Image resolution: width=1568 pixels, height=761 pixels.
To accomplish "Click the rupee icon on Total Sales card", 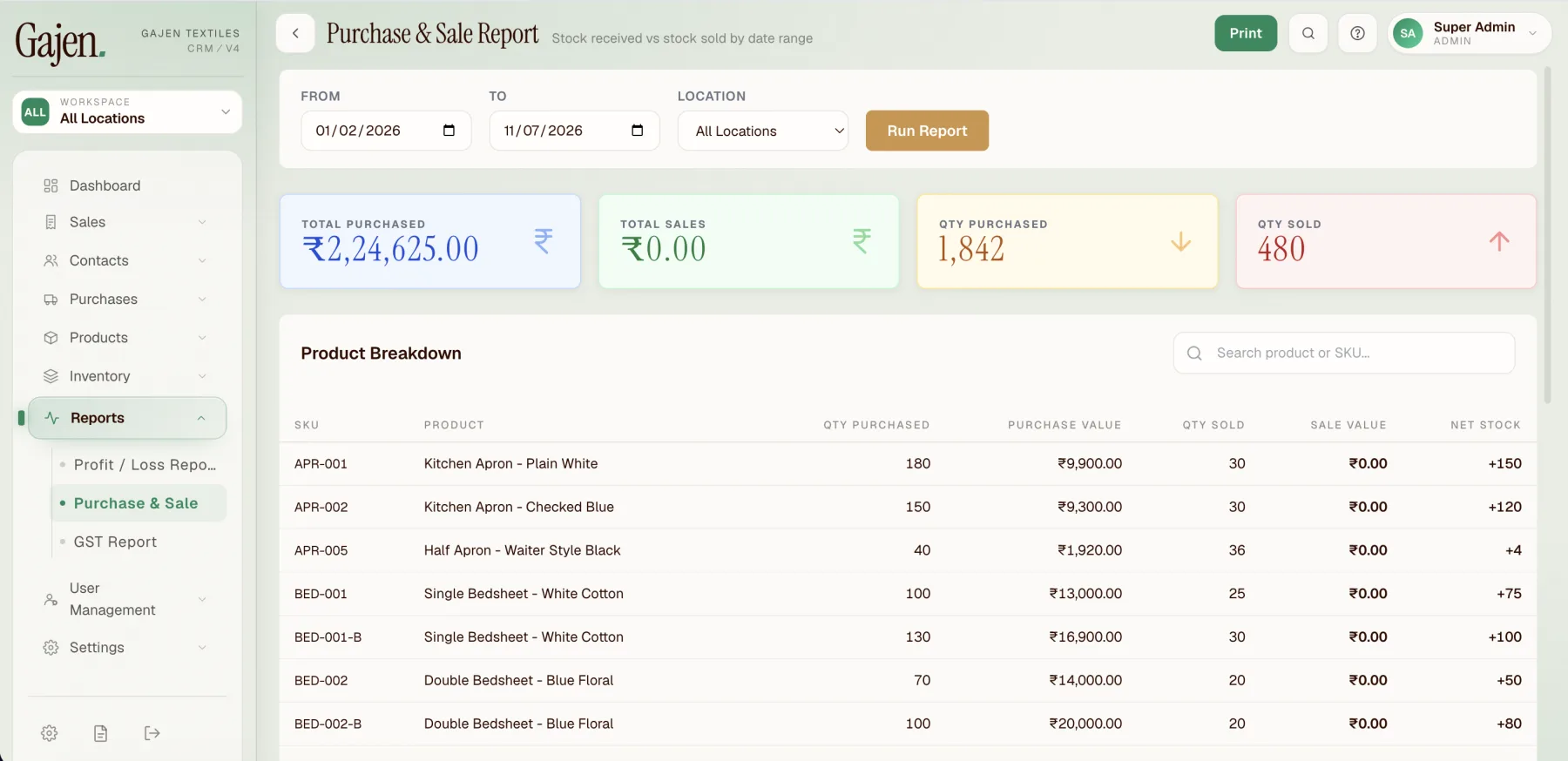I will [x=862, y=241].
